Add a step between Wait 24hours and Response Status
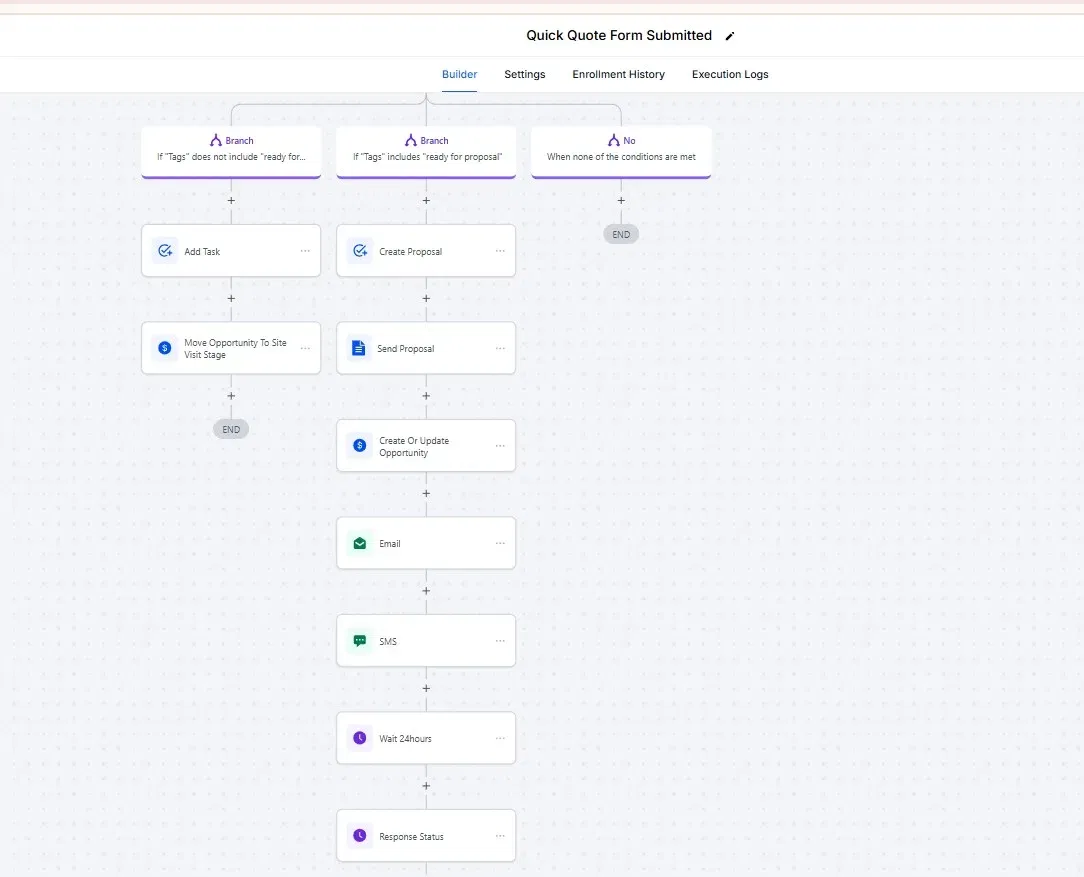1084x877 pixels. (426, 786)
